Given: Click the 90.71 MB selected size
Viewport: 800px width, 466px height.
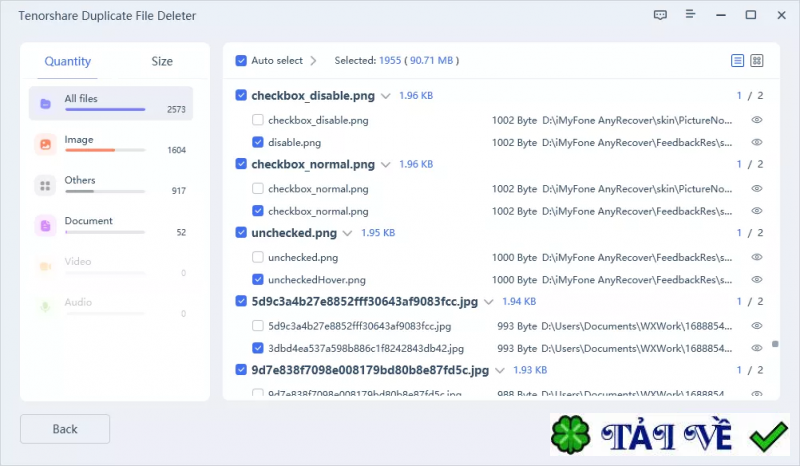Looking at the screenshot, I should (x=432, y=61).
